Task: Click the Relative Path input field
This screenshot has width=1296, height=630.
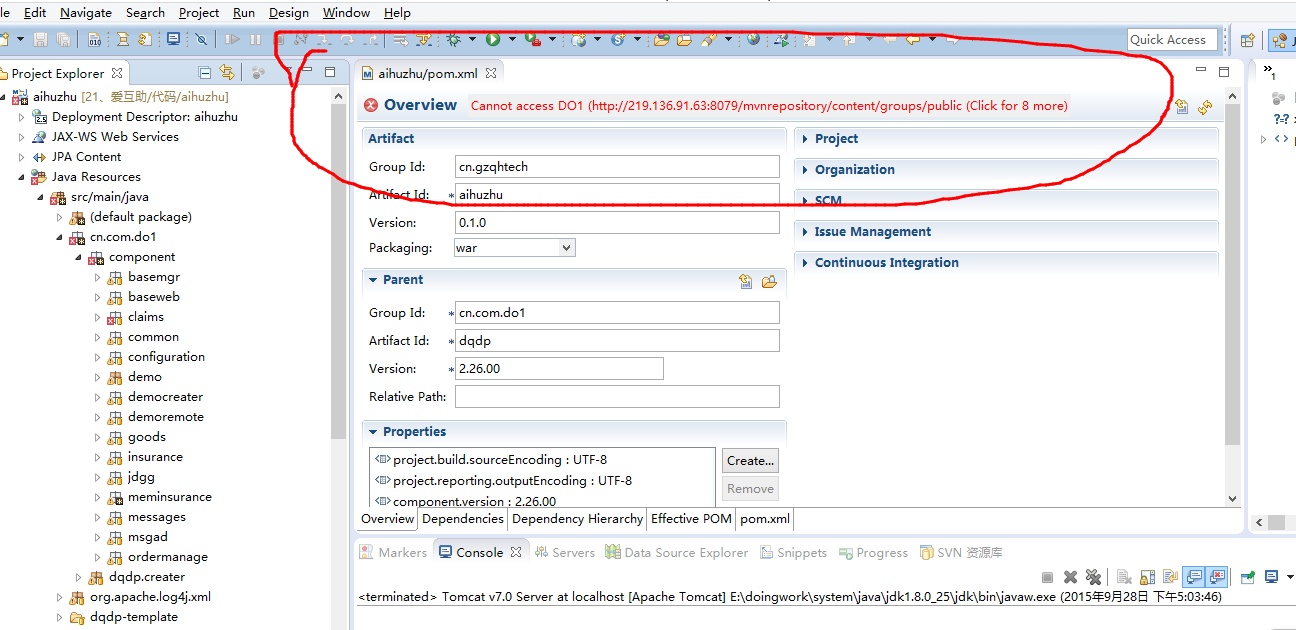Action: coord(616,397)
